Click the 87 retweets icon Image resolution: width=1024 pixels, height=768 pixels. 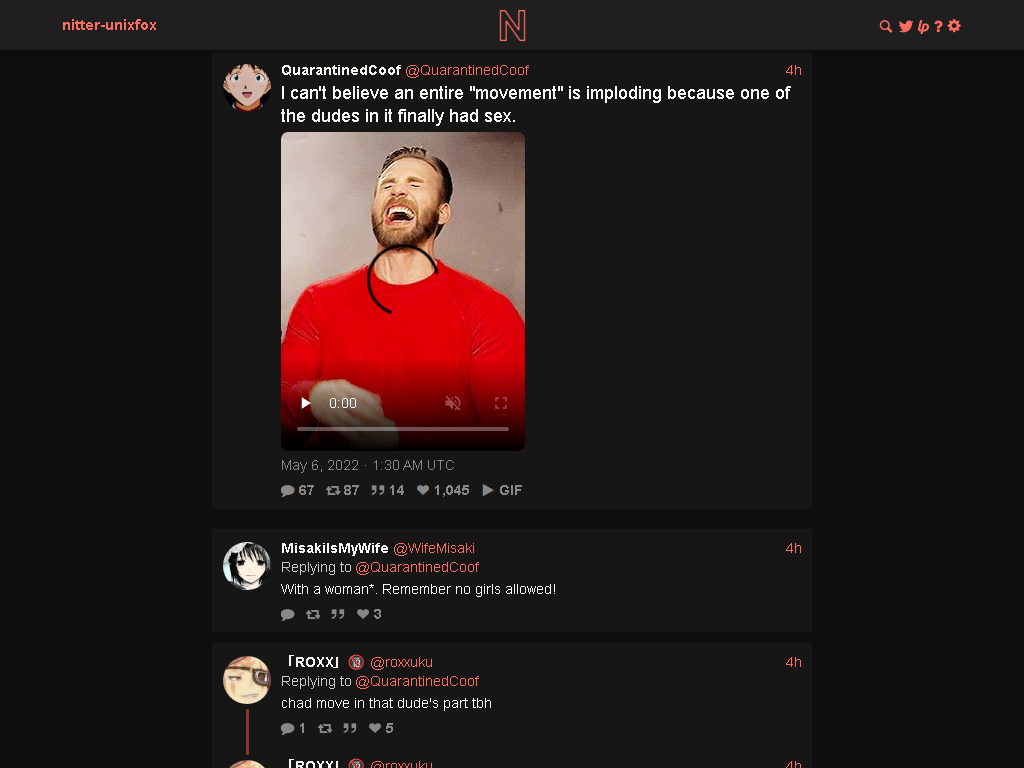(333, 490)
